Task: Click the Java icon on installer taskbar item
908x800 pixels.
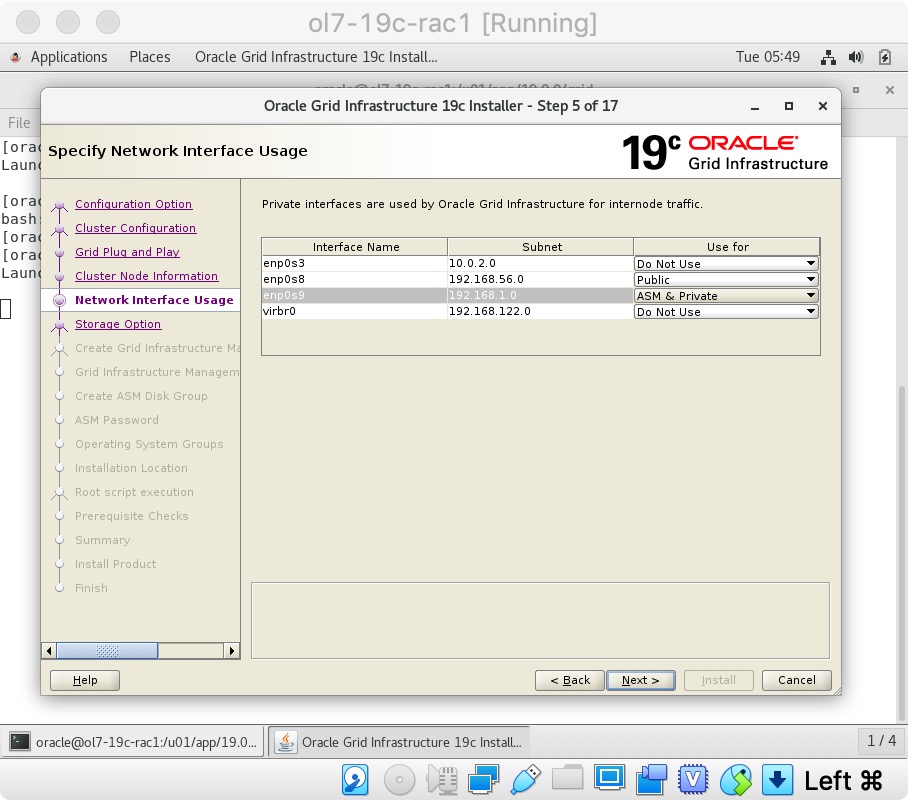Action: pyautogui.click(x=285, y=742)
